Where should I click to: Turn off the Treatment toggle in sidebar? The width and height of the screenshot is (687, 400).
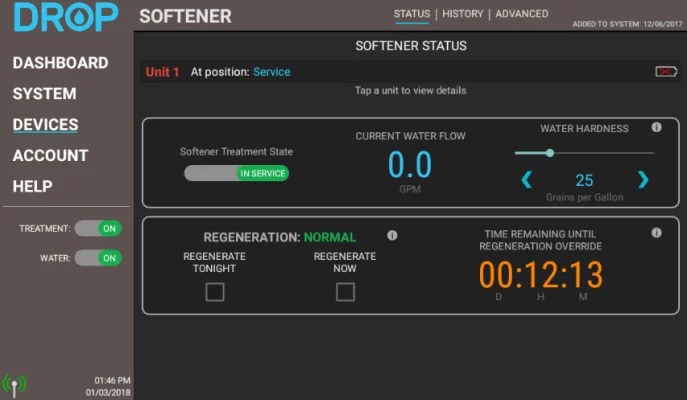[98, 229]
